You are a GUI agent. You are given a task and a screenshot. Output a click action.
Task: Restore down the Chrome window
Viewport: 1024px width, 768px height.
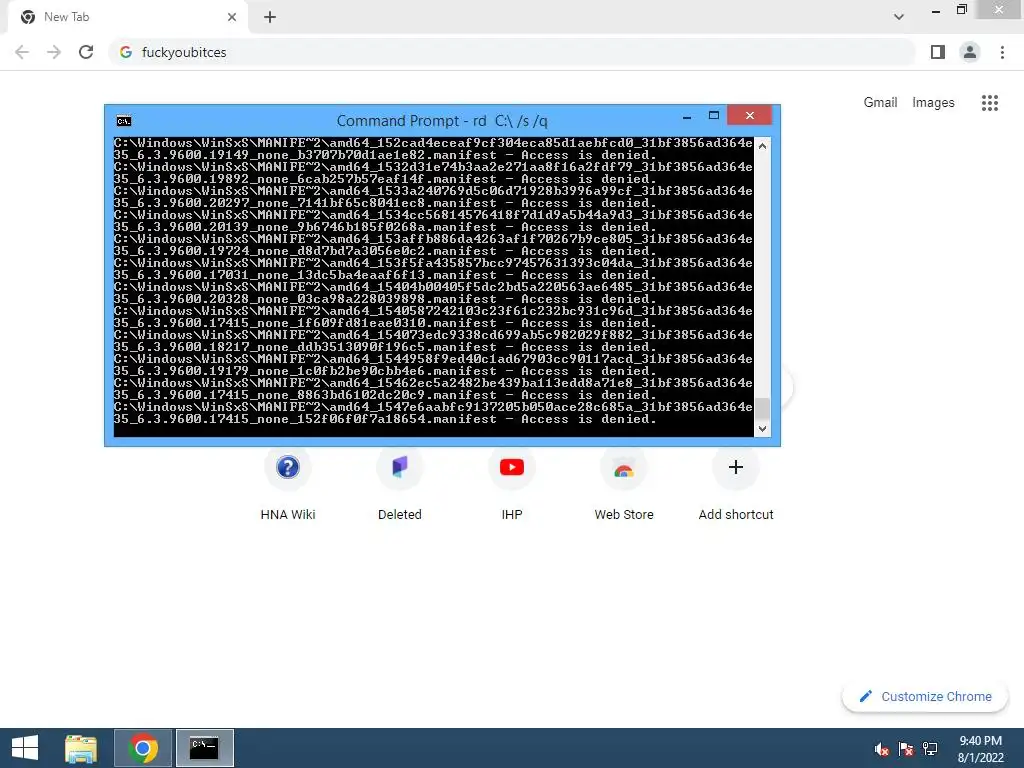(961, 10)
